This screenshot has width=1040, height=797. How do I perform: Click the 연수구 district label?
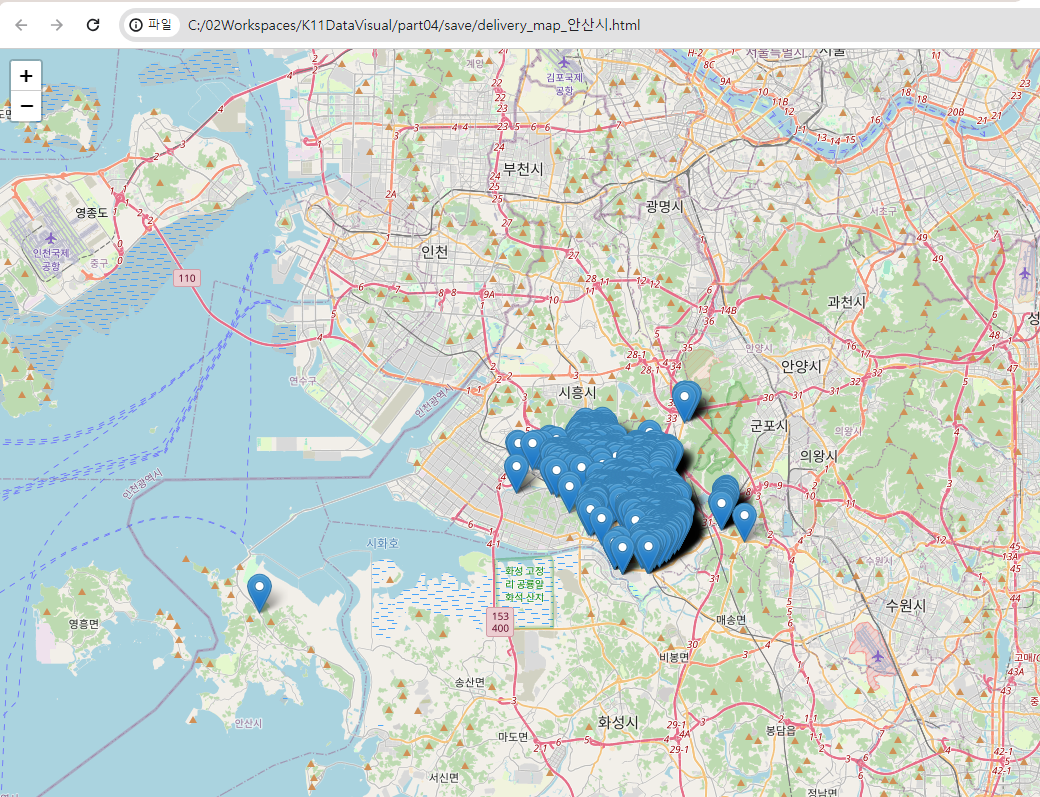click(x=302, y=381)
